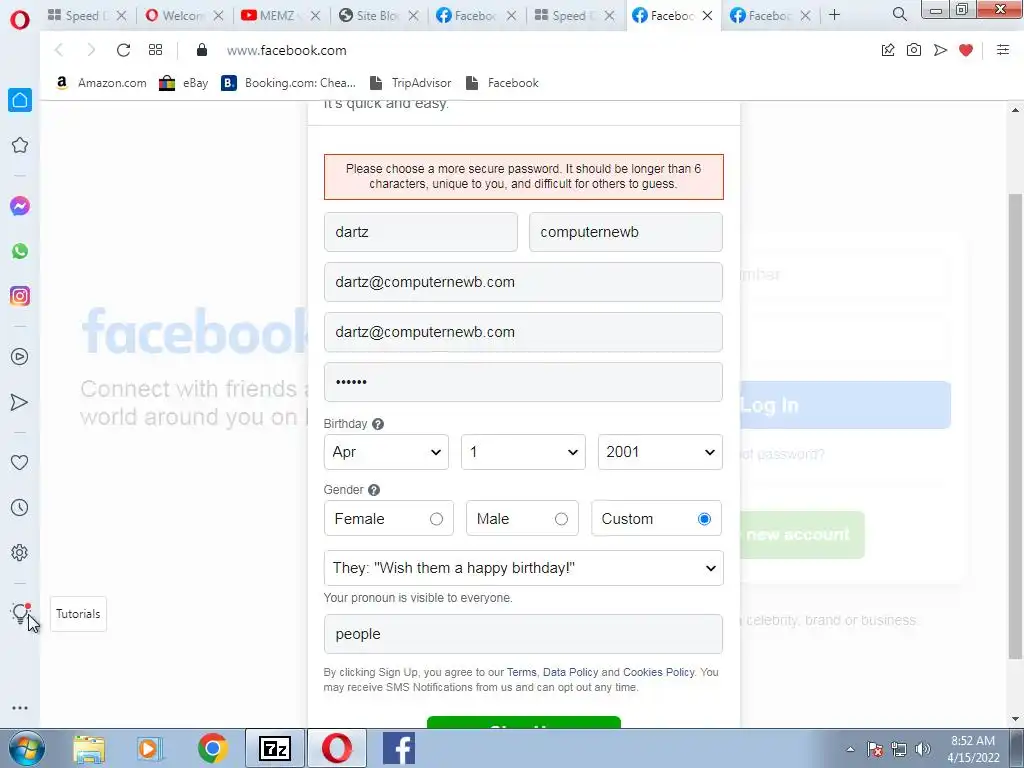Open the Opera menu logo
Viewport: 1024px width, 768px height.
20,19
